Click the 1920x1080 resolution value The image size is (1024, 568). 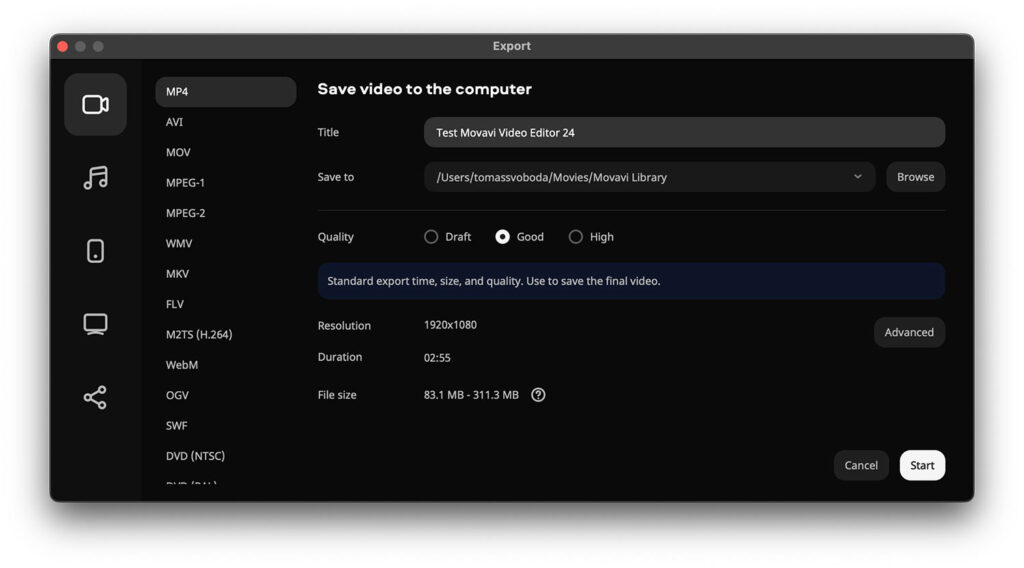tap(450, 325)
